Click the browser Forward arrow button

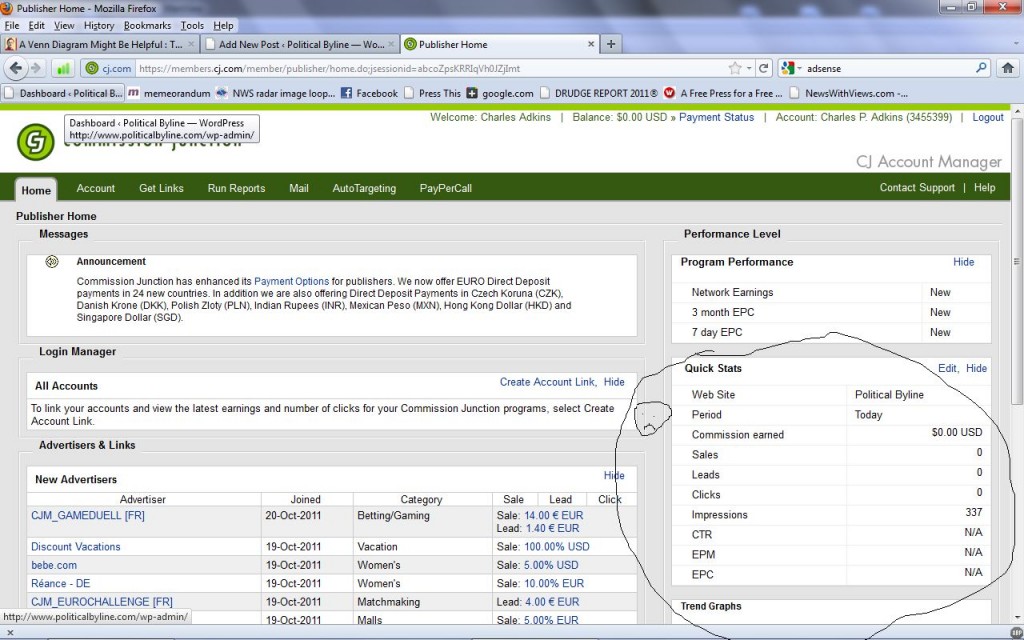click(x=36, y=68)
